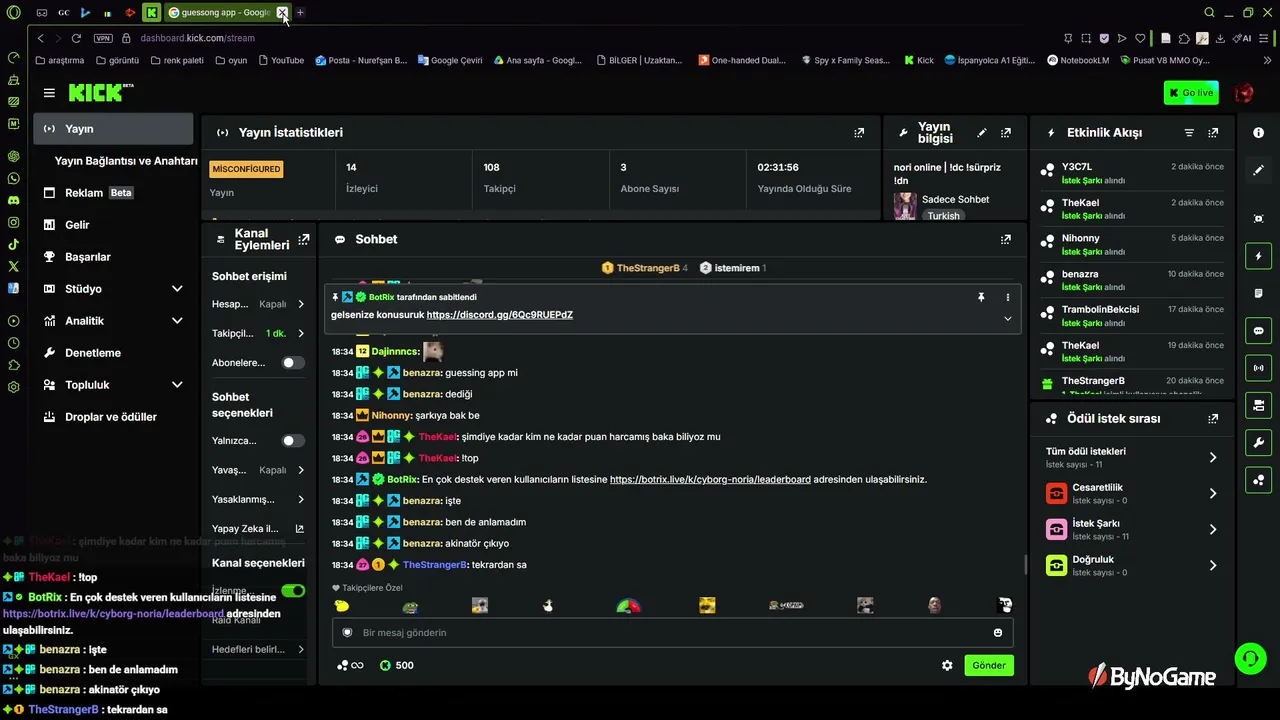This screenshot has height=720, width=1280.
Task: Pop out the Yayın bilgisi panel
Action: (1006, 132)
